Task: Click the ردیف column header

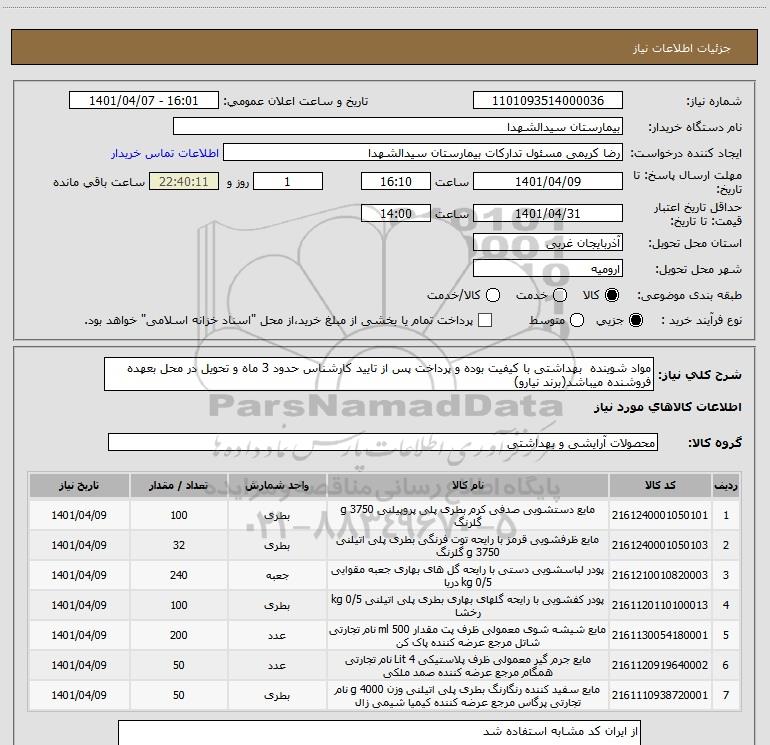Action: [726, 486]
